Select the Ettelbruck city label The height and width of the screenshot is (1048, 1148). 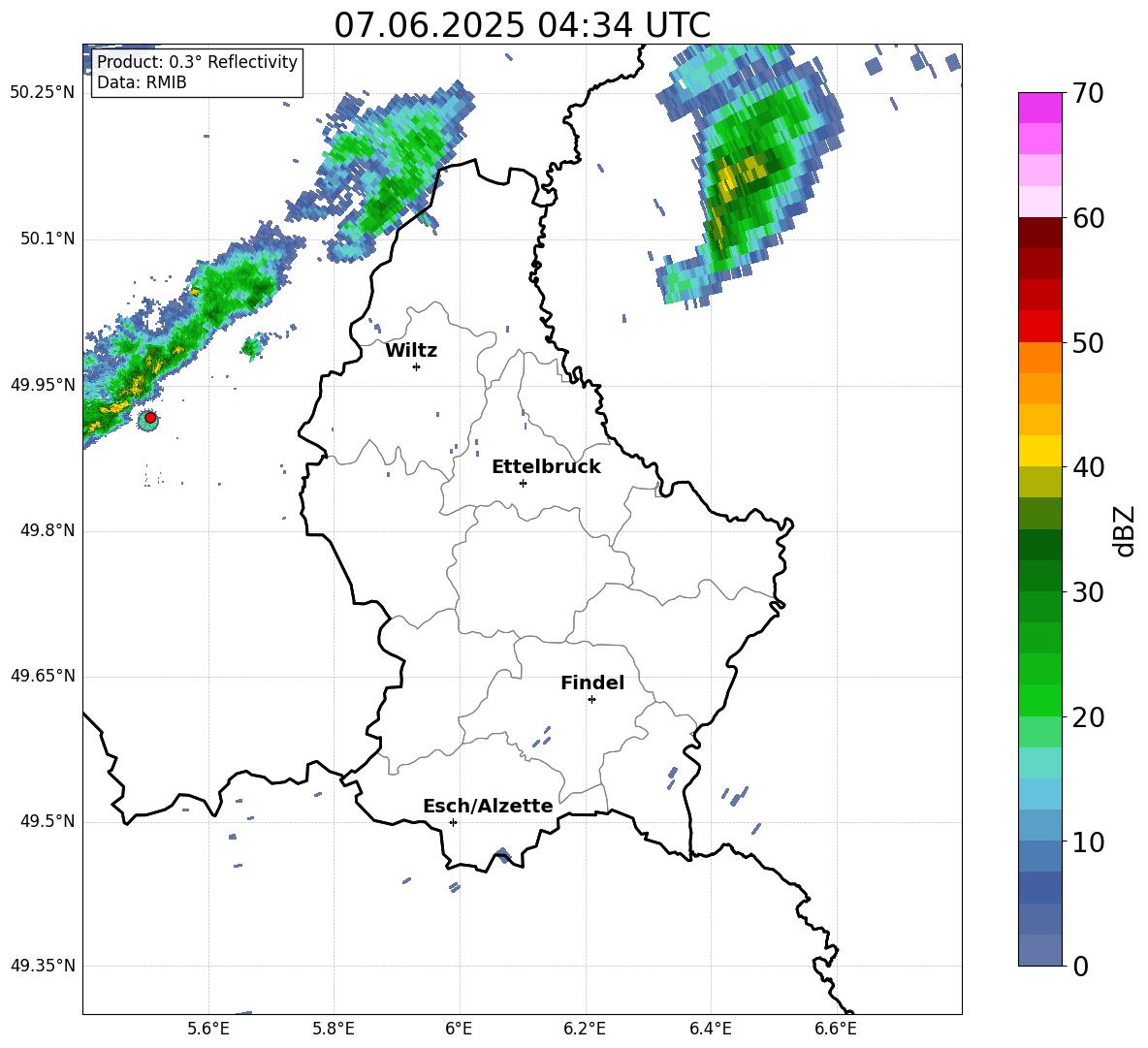pos(546,466)
